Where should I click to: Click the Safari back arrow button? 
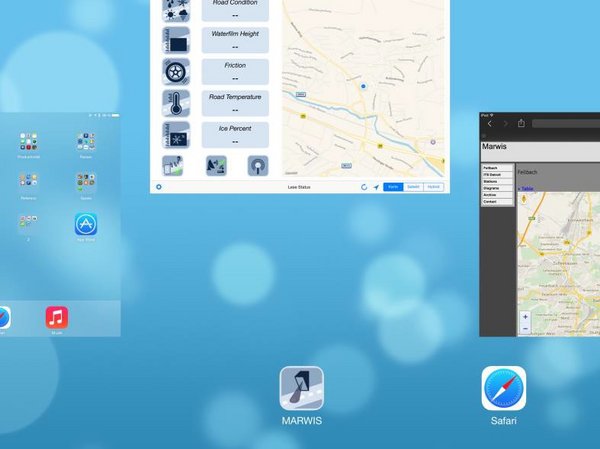point(490,123)
